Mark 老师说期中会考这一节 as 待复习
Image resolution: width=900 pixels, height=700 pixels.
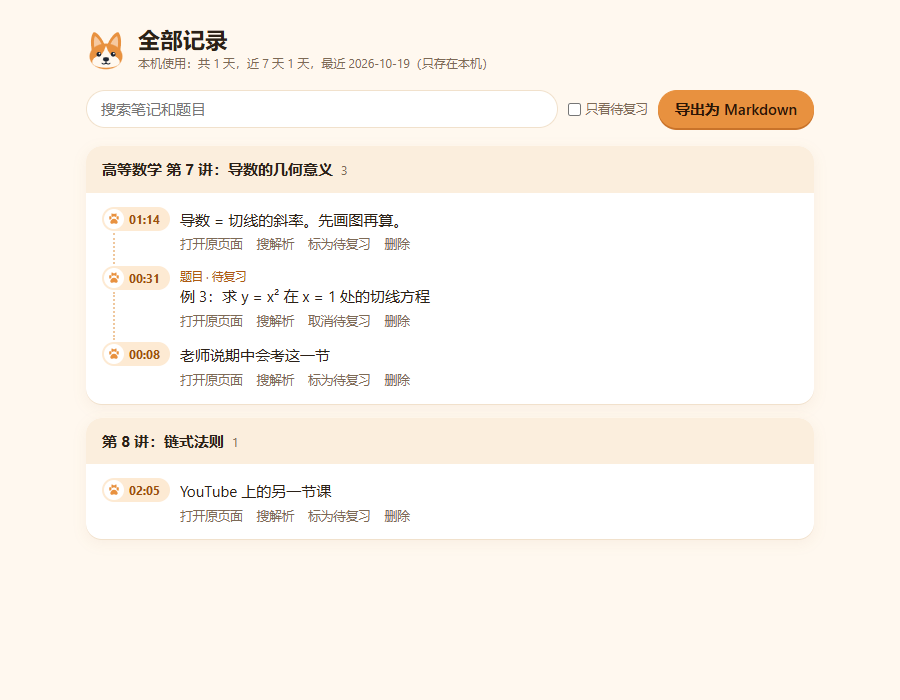click(x=339, y=380)
